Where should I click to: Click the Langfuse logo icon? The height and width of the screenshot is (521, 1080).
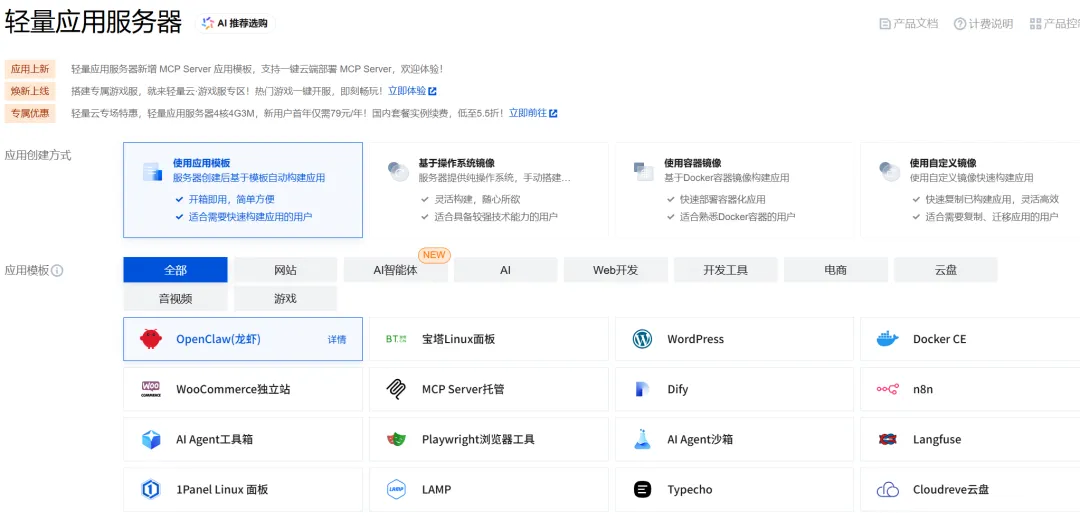(888, 439)
